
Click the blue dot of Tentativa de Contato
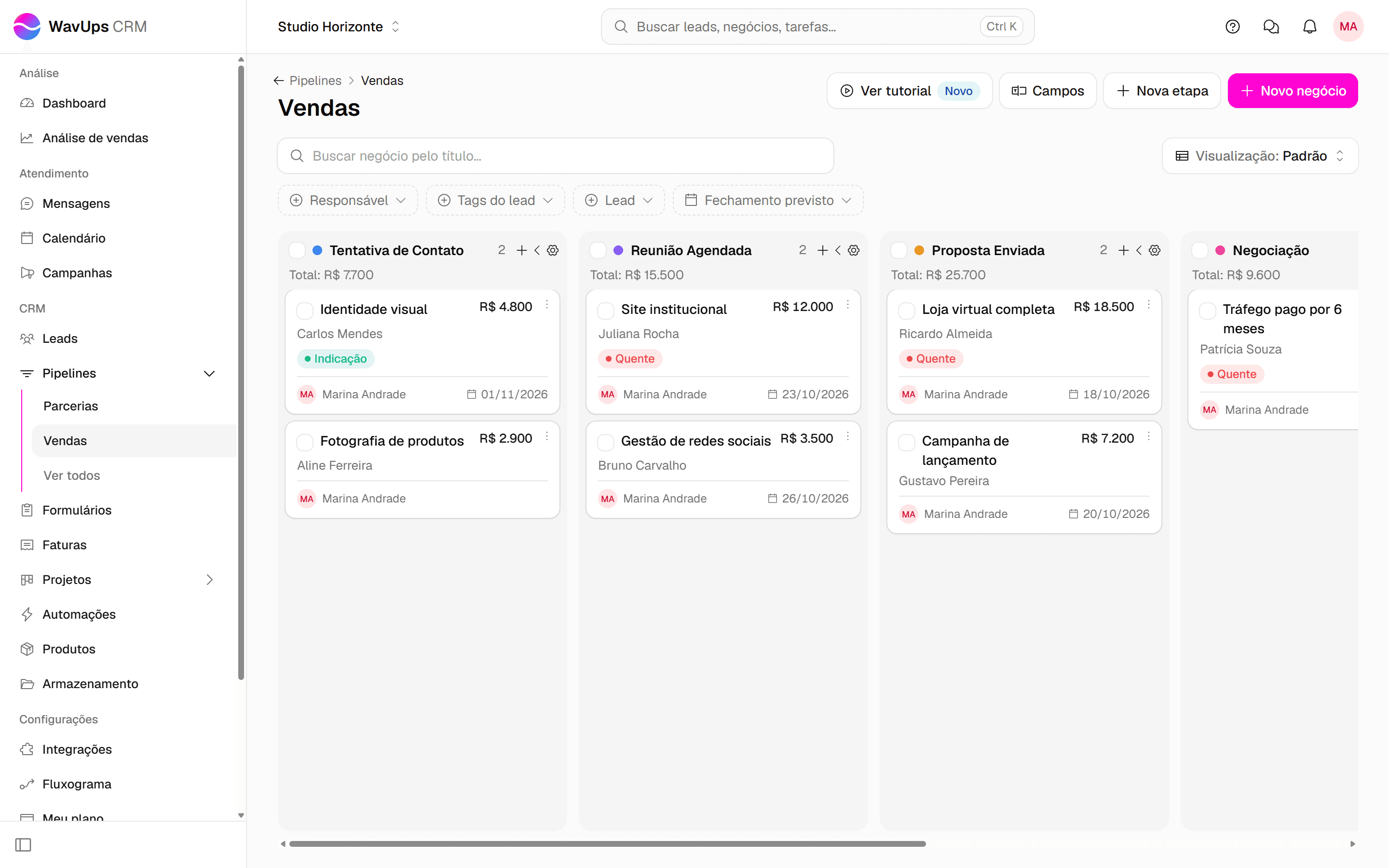tap(317, 250)
